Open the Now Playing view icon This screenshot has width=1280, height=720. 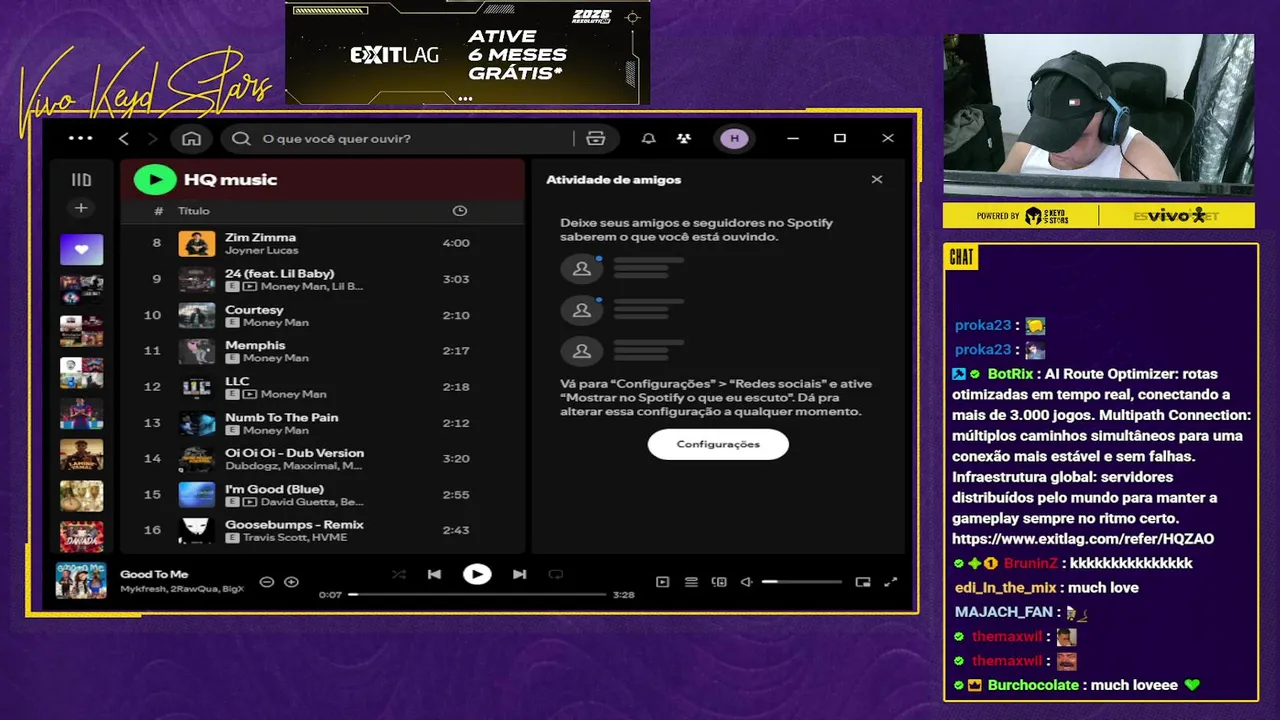[x=662, y=582]
